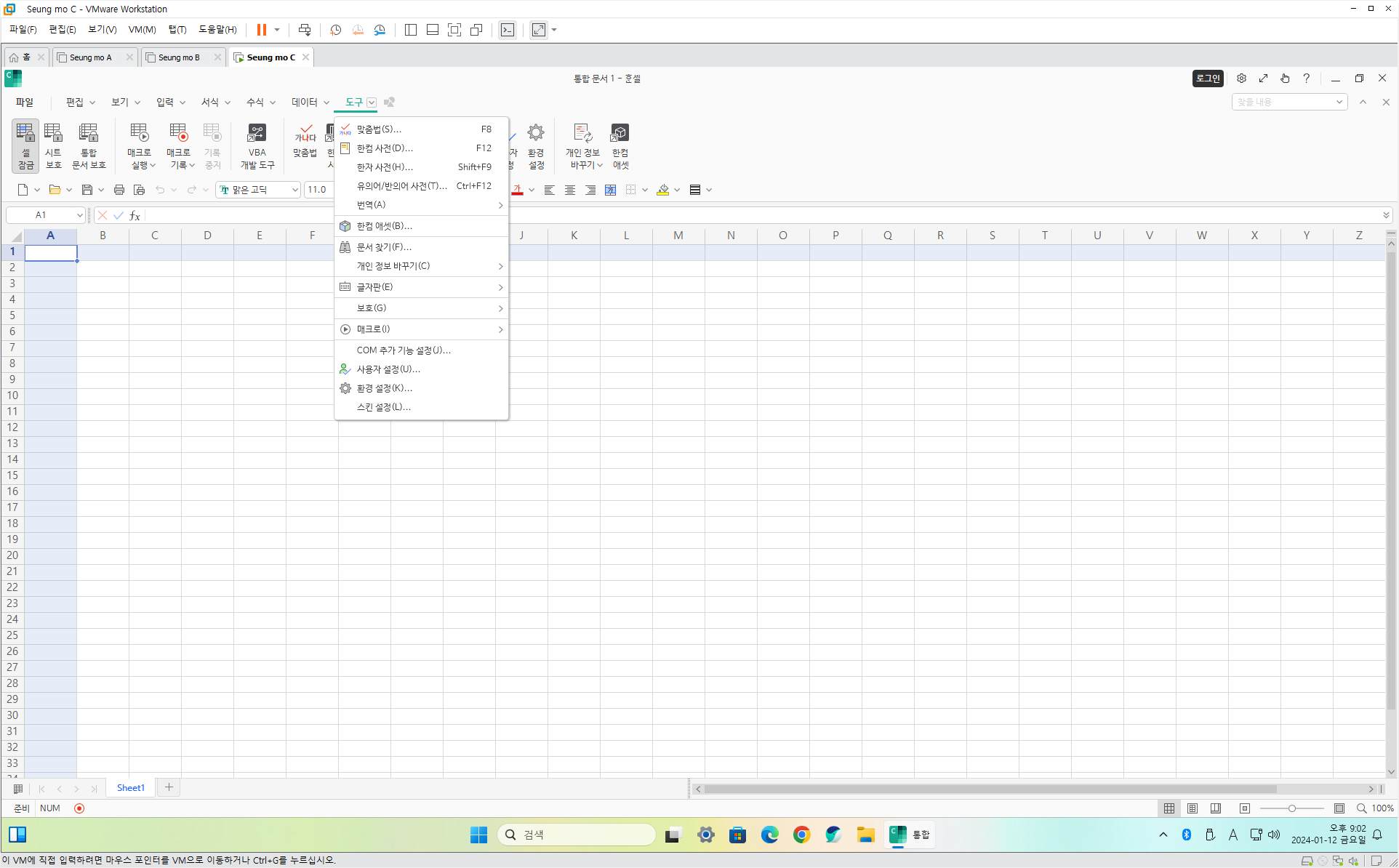Image resolution: width=1399 pixels, height=868 pixels.
Task: Toggle the Normal grid view button
Action: pyautogui.click(x=1169, y=808)
